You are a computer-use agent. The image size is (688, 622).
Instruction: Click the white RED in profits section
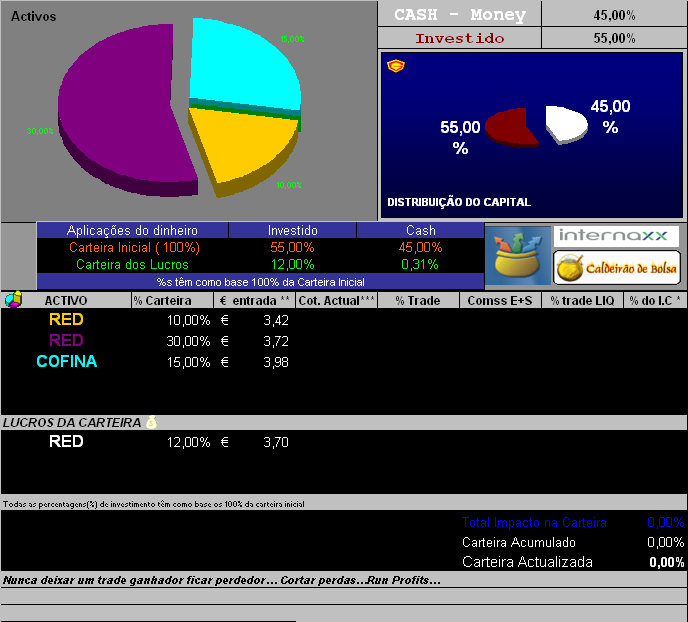click(66, 441)
